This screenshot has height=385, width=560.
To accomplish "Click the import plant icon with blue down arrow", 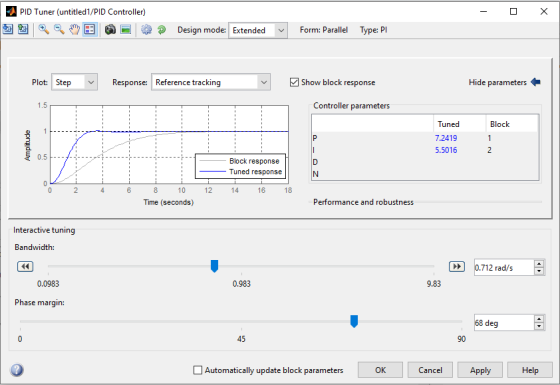I will [x=8, y=29].
